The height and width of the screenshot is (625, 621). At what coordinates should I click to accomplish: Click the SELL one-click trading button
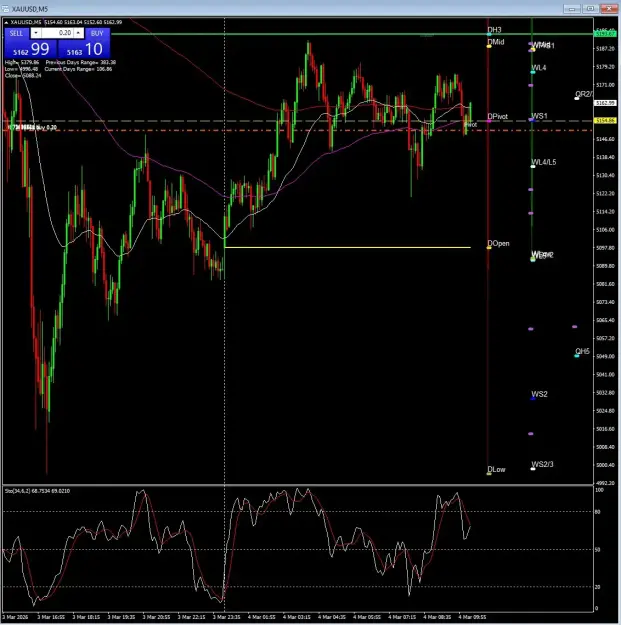16,33
